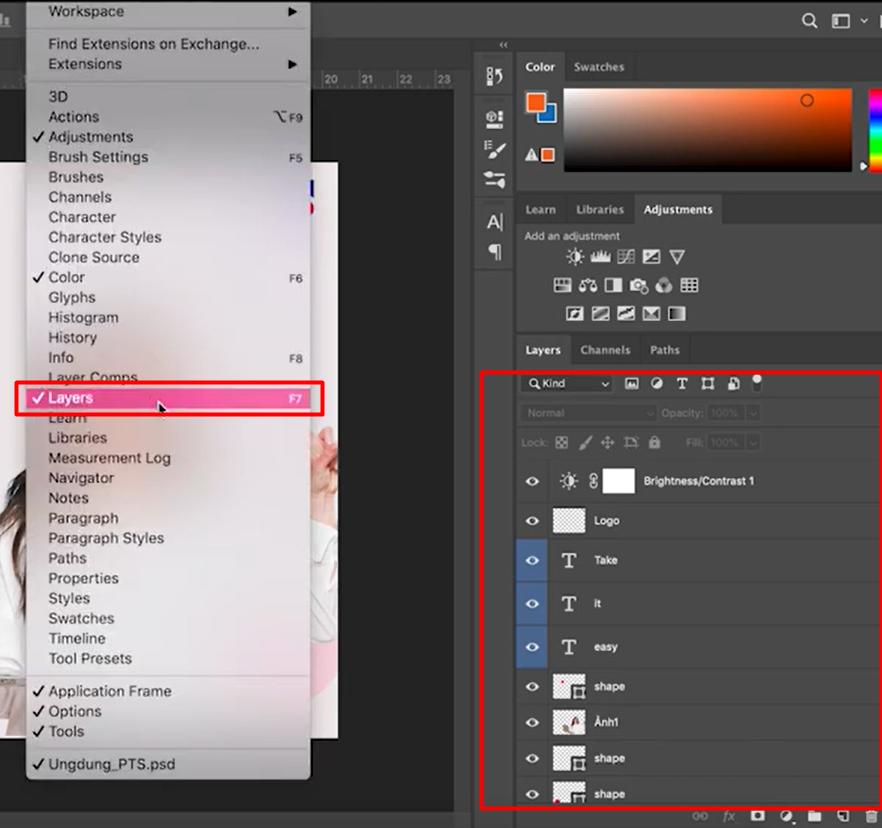
Task: Open the Kind filter dropdown
Action: click(x=567, y=383)
